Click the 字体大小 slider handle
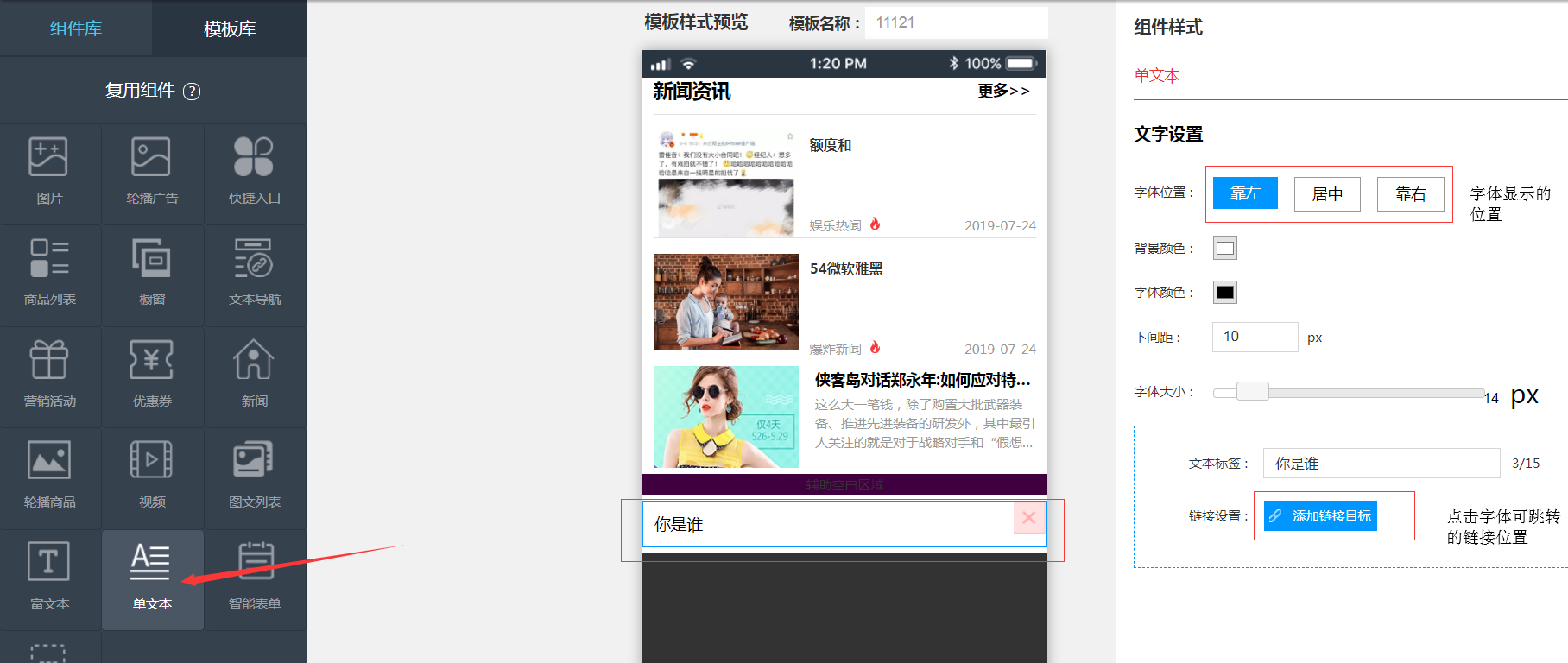 pos(1252,392)
